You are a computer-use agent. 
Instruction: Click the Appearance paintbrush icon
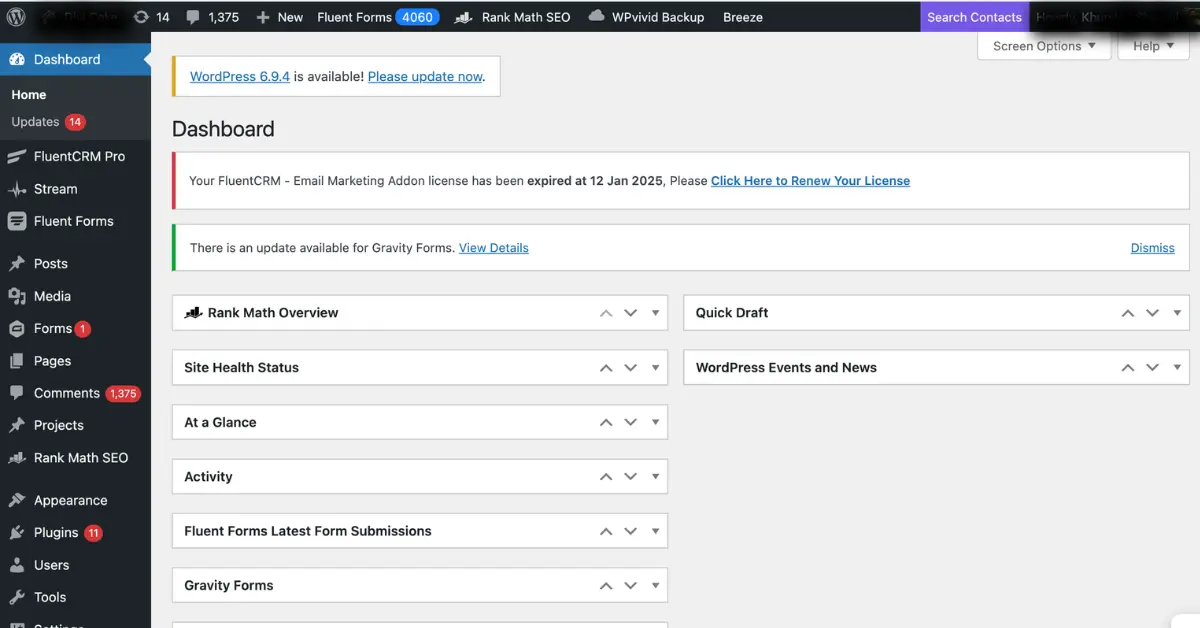[x=17, y=500]
